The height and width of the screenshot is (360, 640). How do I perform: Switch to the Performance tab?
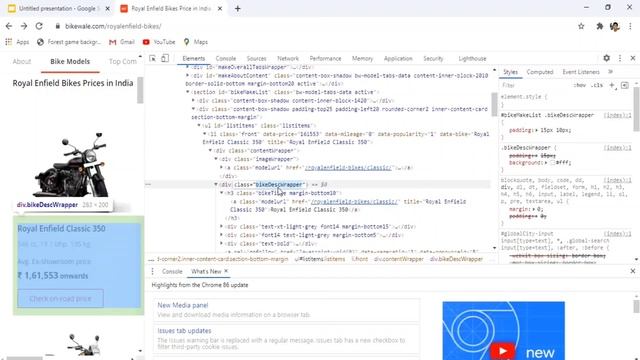coord(325,59)
